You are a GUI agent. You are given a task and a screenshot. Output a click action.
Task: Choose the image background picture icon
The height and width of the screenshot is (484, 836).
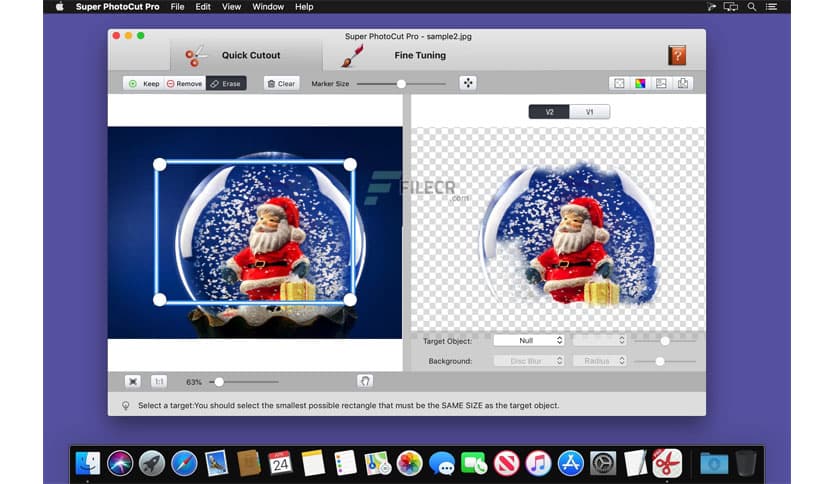point(661,84)
